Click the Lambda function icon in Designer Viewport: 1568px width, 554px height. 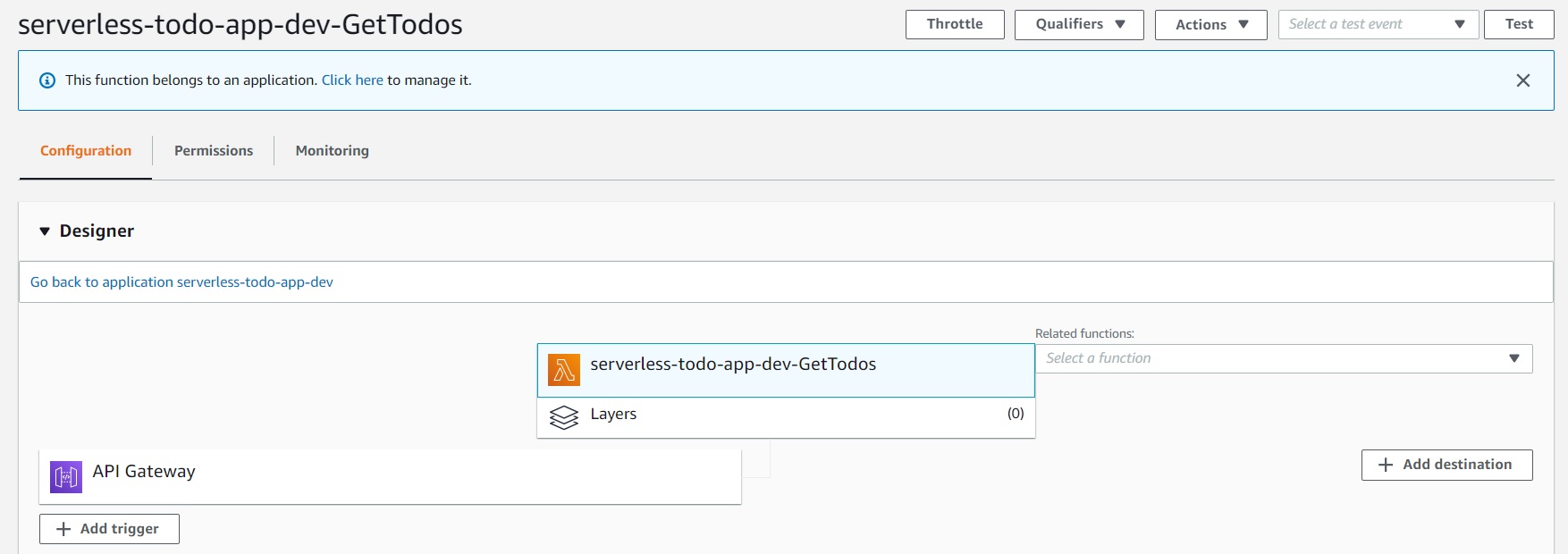pos(563,370)
